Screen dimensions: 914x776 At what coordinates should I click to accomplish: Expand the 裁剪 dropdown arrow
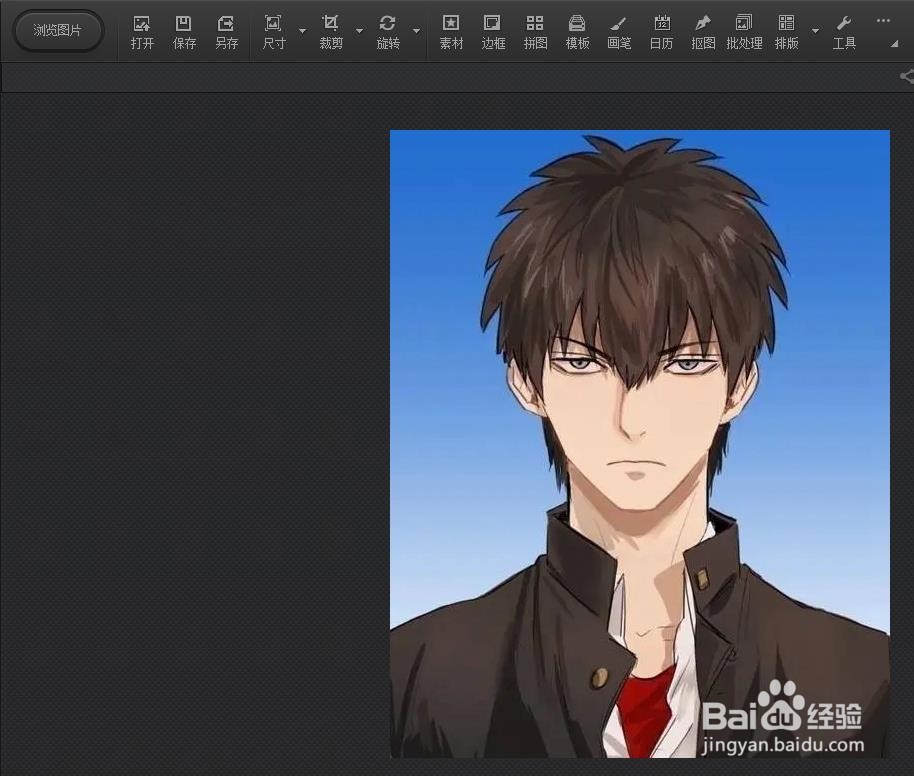point(359,30)
